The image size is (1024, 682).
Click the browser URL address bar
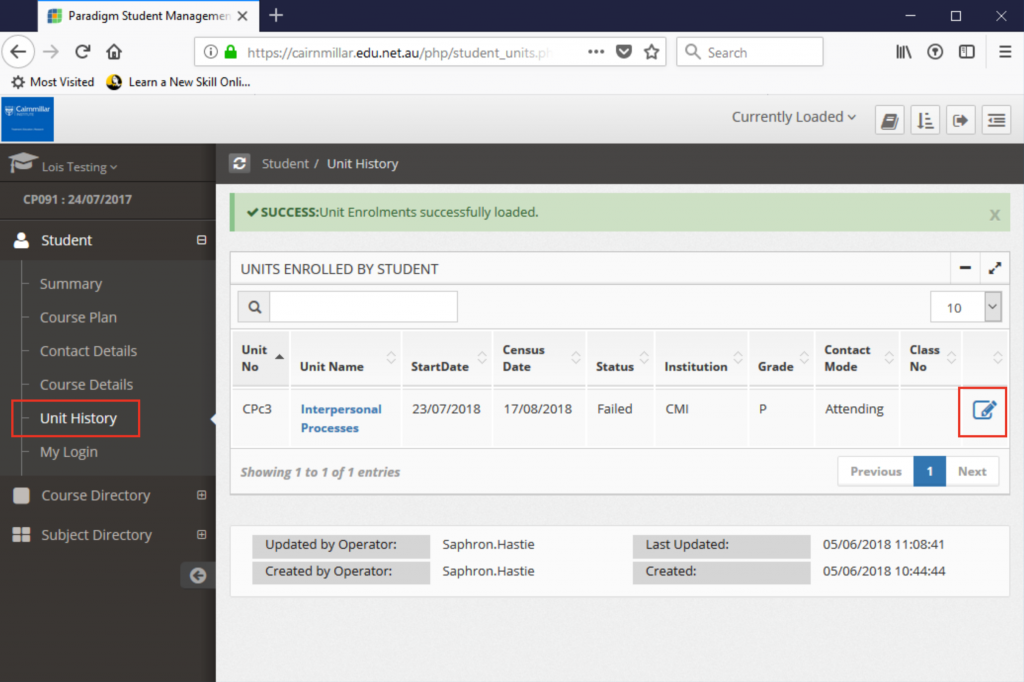[x=398, y=52]
